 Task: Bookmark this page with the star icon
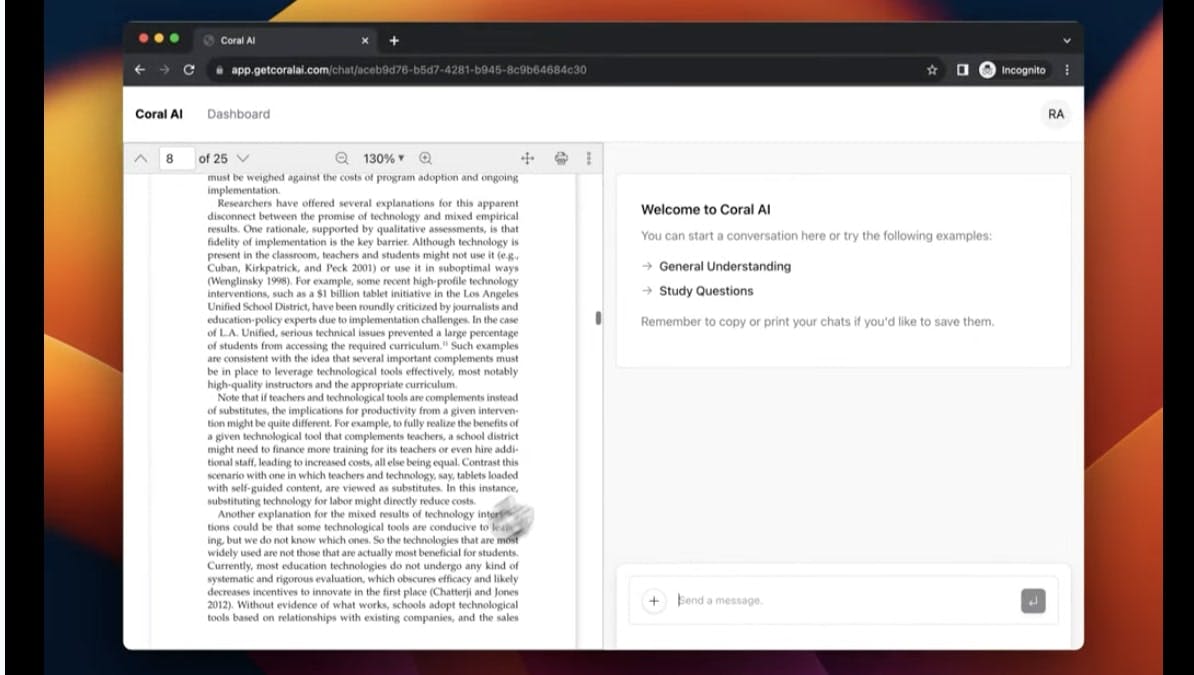pyautogui.click(x=932, y=70)
